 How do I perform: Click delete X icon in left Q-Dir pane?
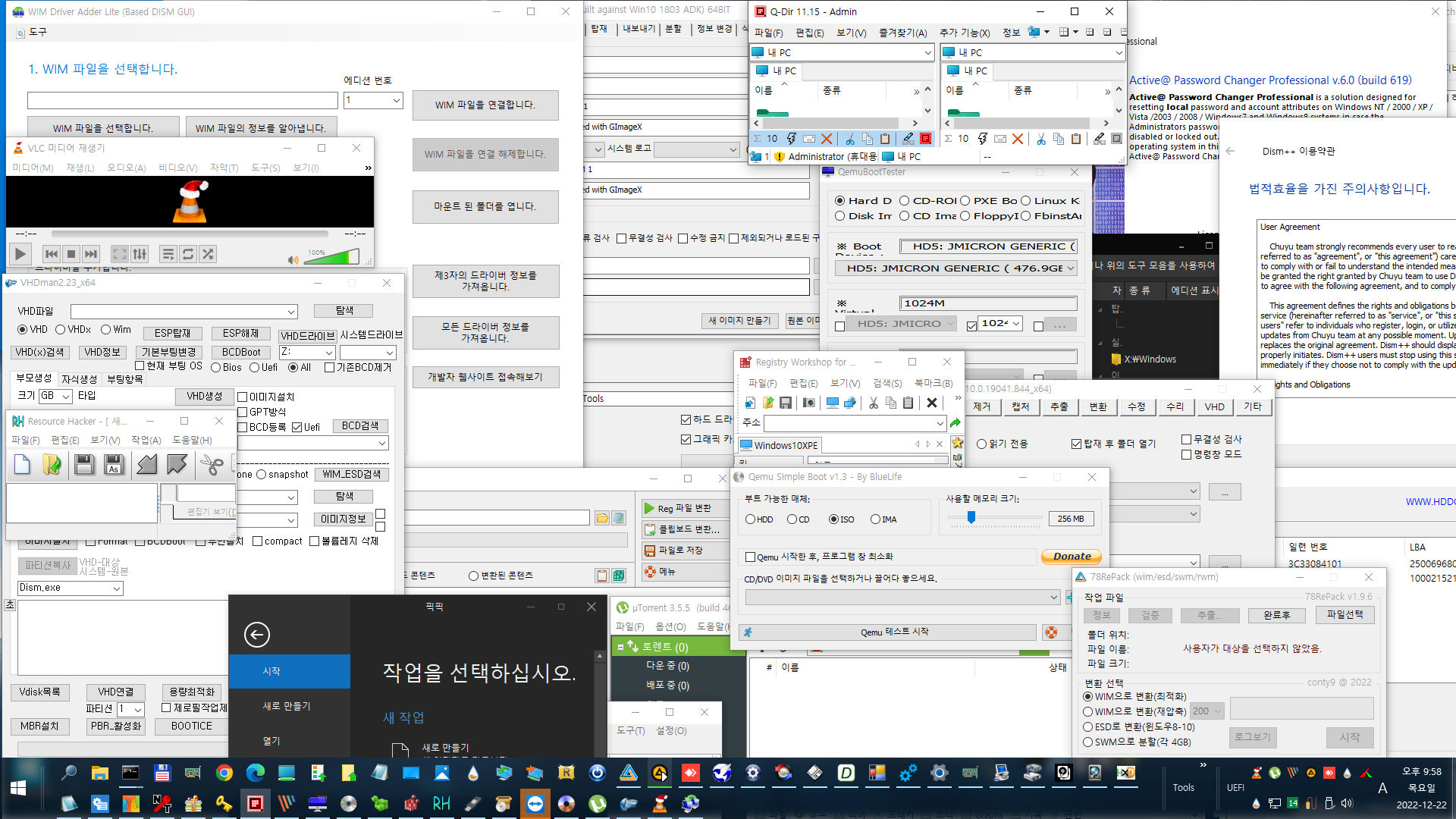[x=827, y=139]
